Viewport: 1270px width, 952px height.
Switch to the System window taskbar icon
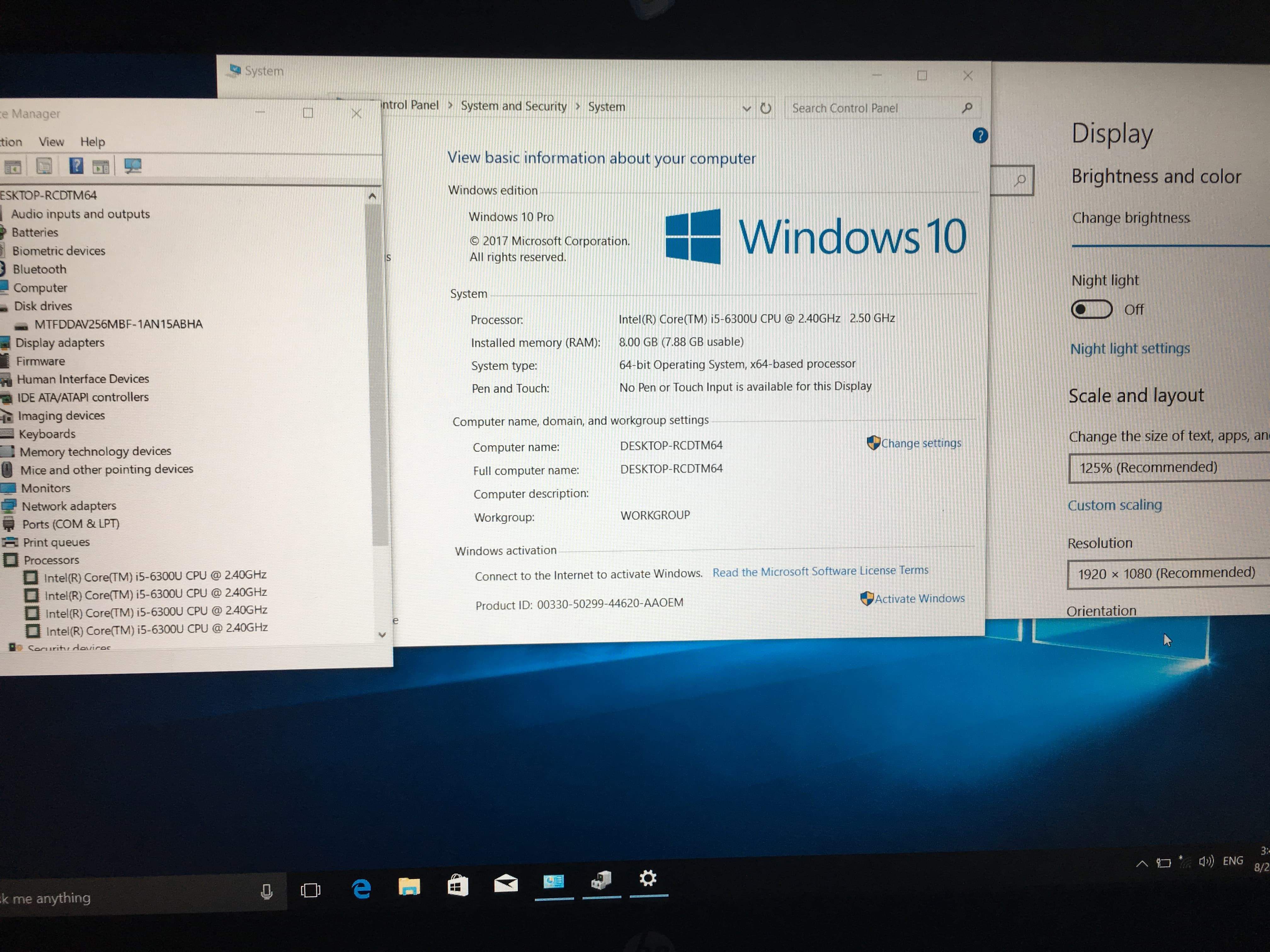[x=553, y=881]
